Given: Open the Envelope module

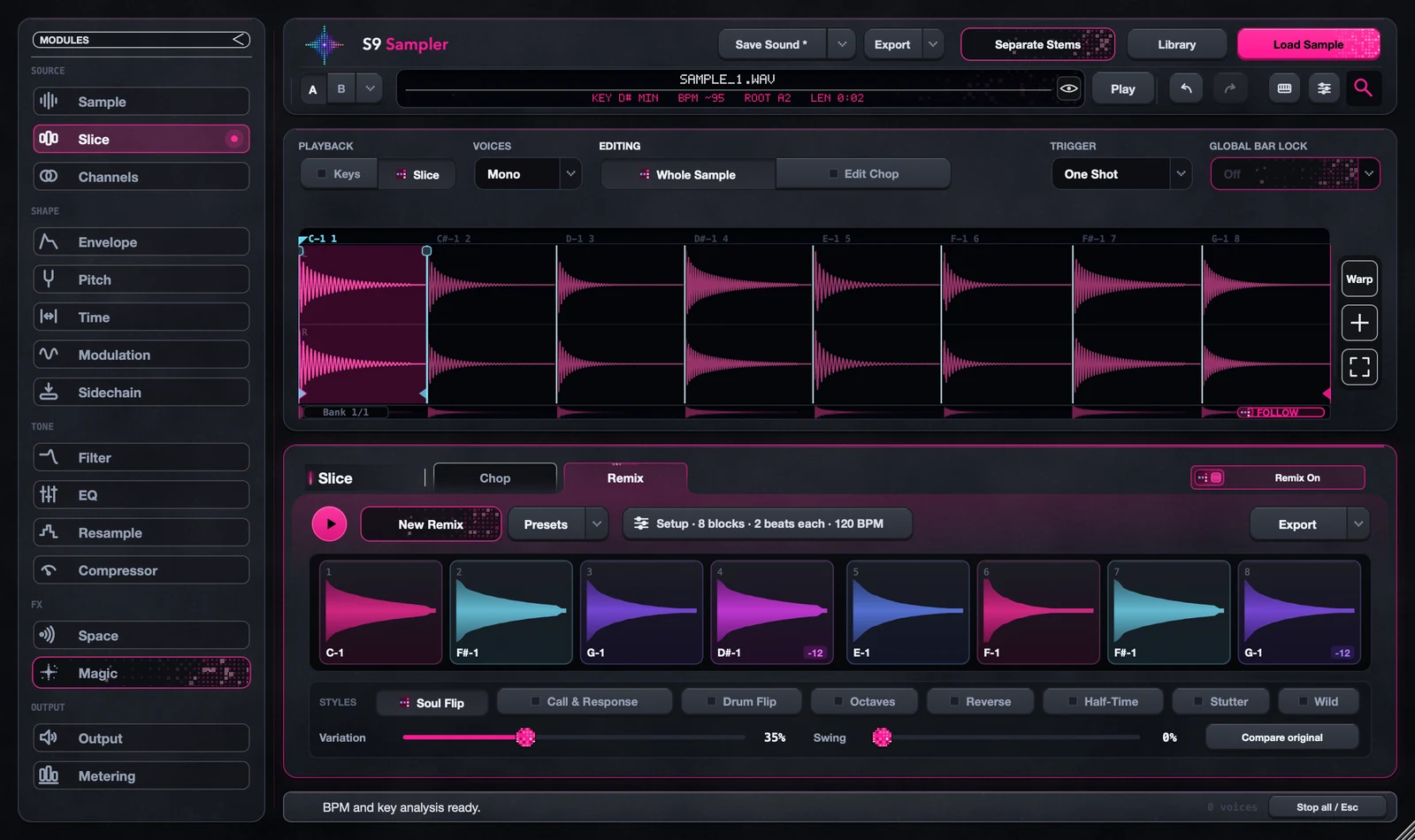Looking at the screenshot, I should tap(141, 241).
